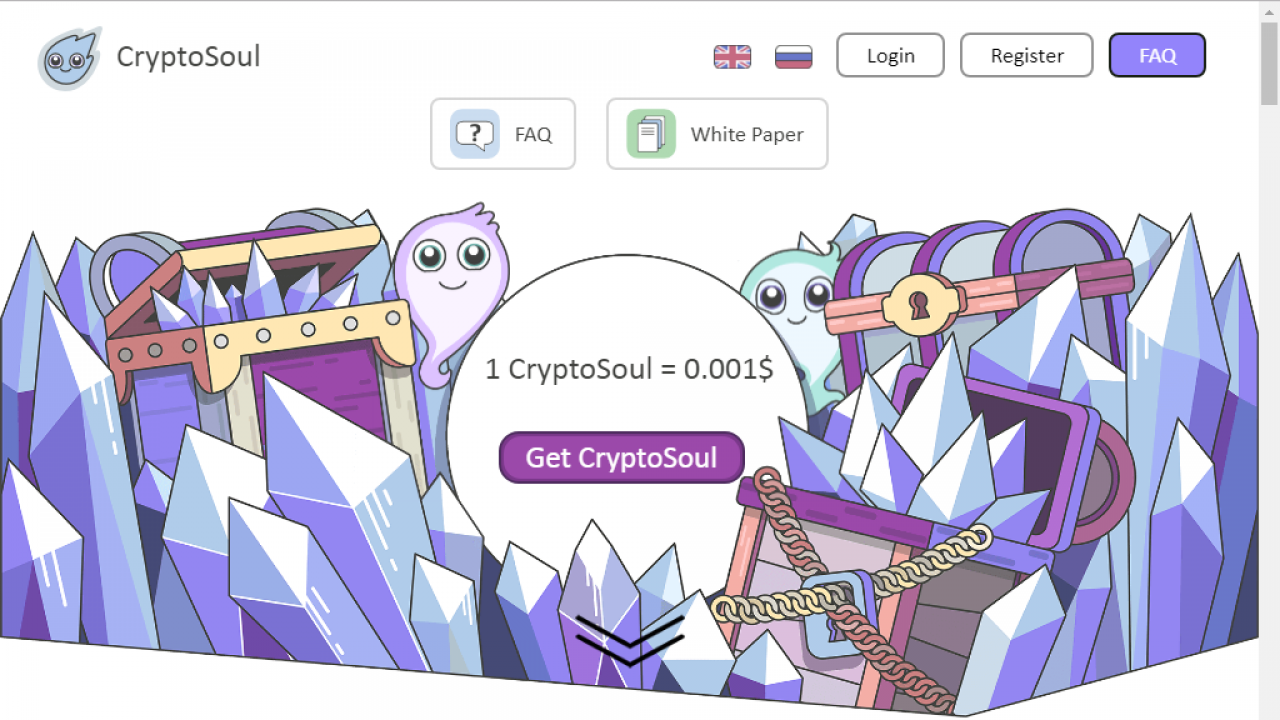Open the White Paper text link
This screenshot has width=1280, height=720.
pyautogui.click(x=747, y=134)
